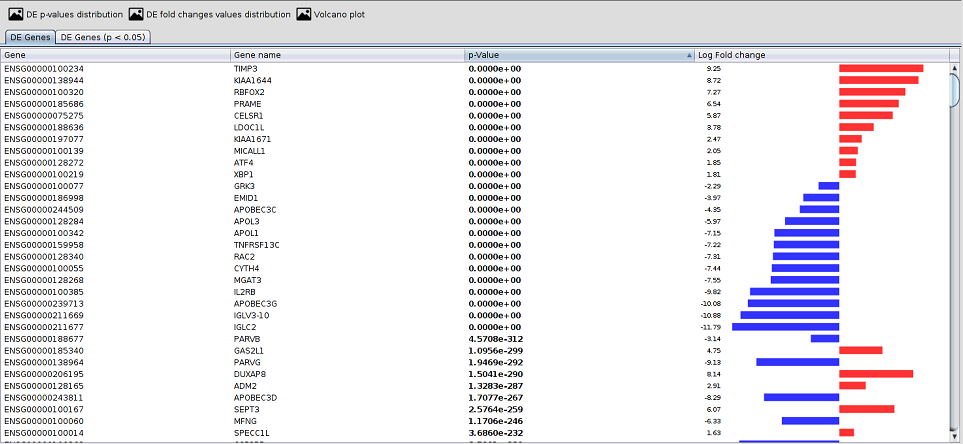Sort table by Gene name column

346,55
